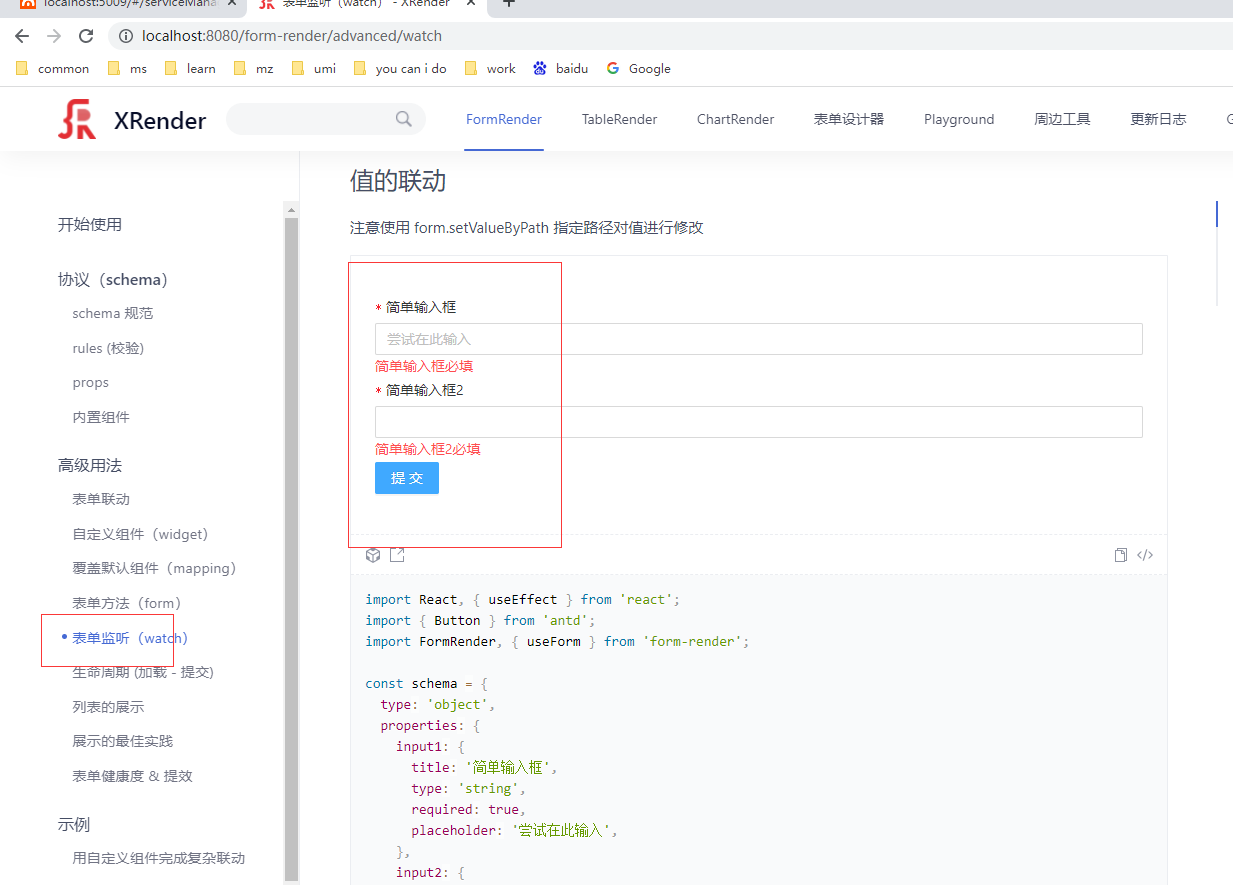
Task: Open schema 规范 documentation page
Action: point(113,313)
